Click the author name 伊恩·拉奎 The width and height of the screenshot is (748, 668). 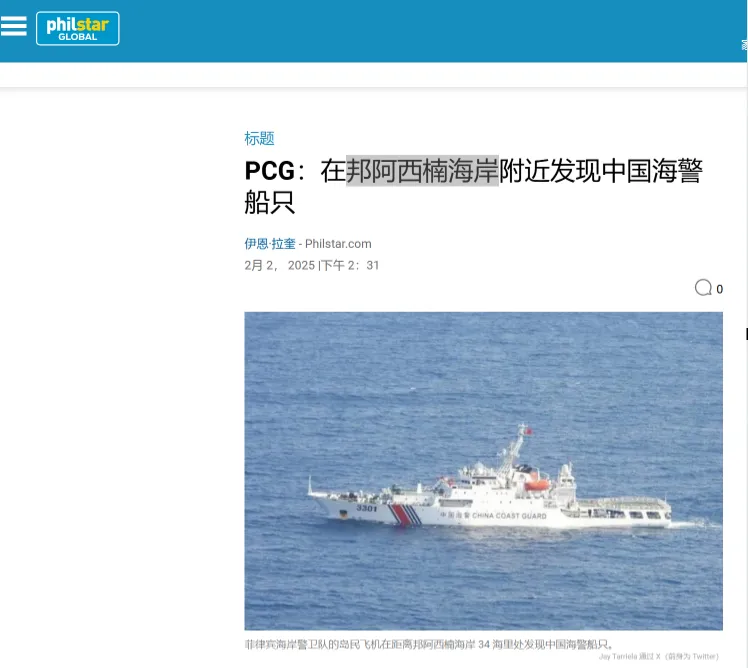270,244
